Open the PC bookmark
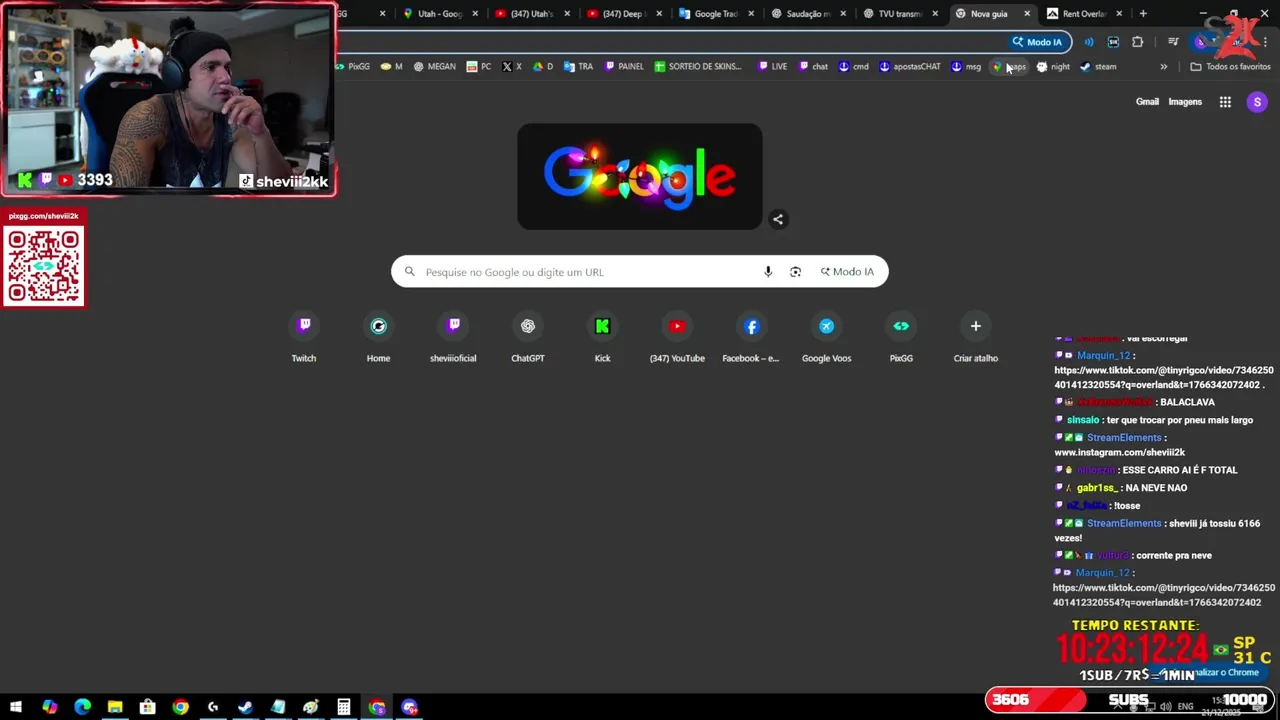Screen dimensions: 1280x720 [479, 67]
